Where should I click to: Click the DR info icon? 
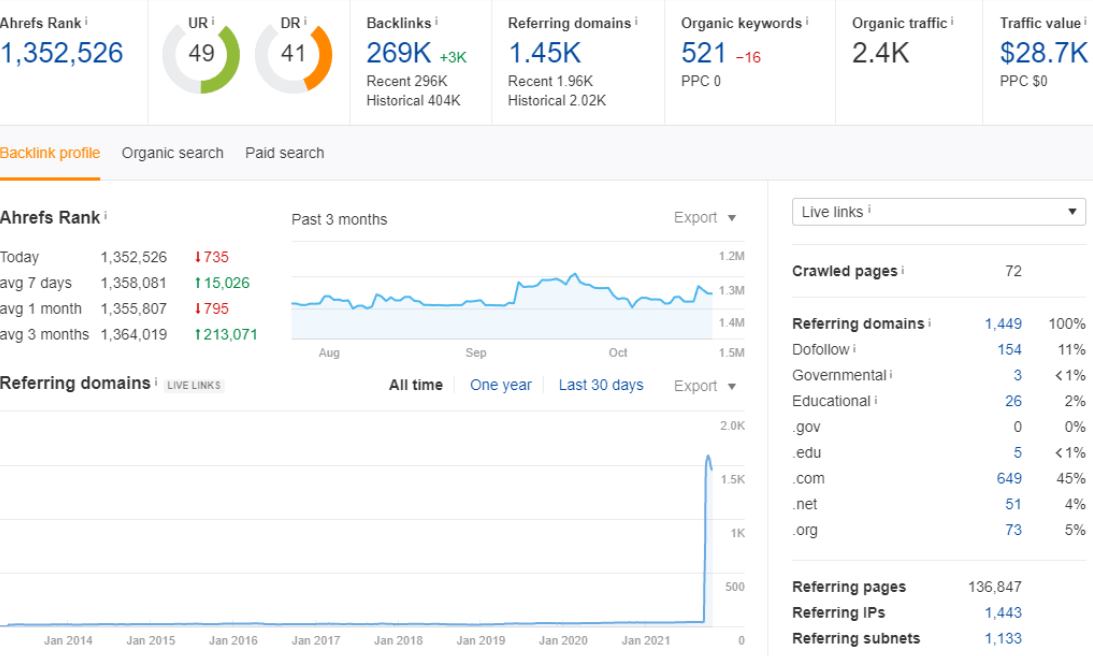305,21
